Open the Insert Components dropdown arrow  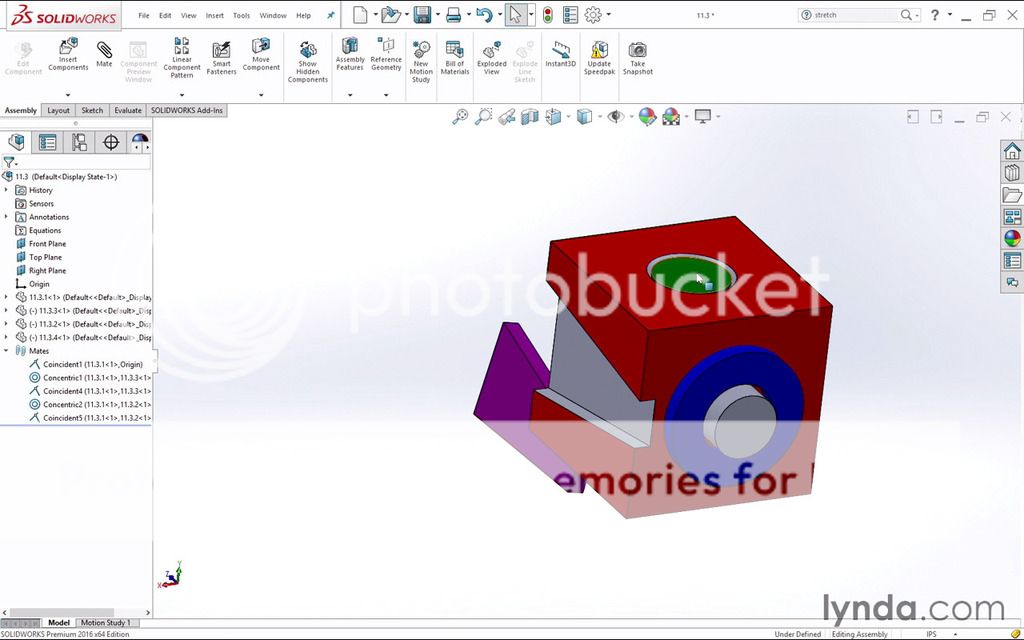coord(68,95)
